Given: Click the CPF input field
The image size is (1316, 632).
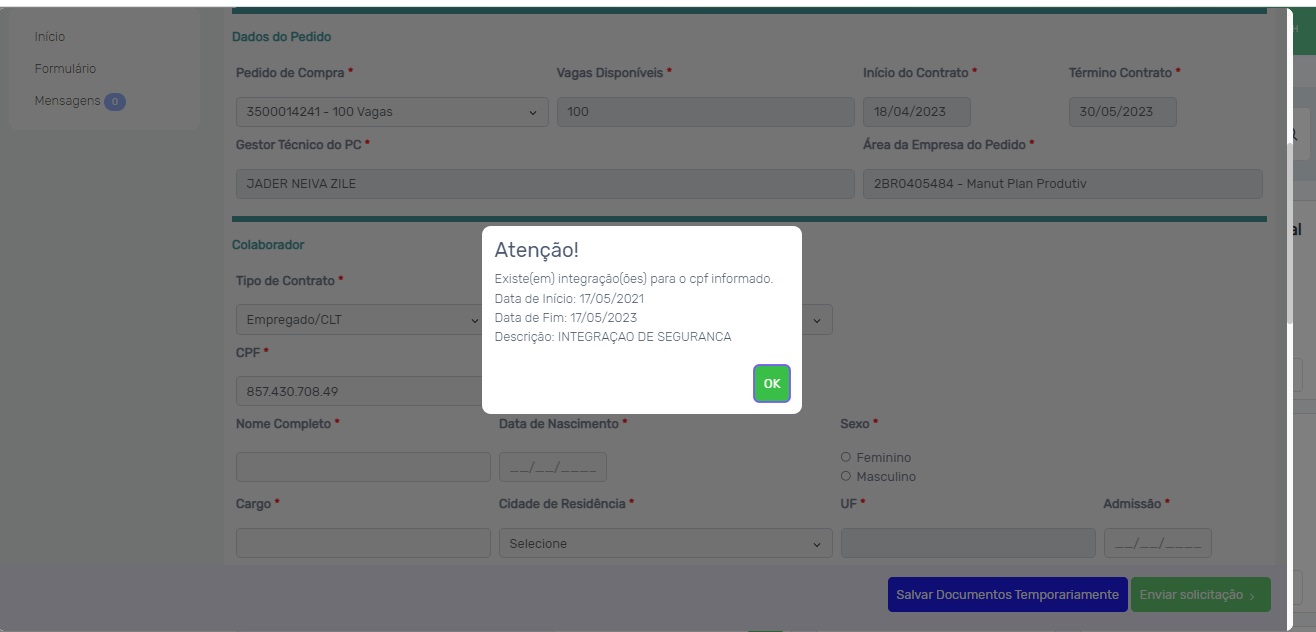Looking at the screenshot, I should (x=358, y=391).
